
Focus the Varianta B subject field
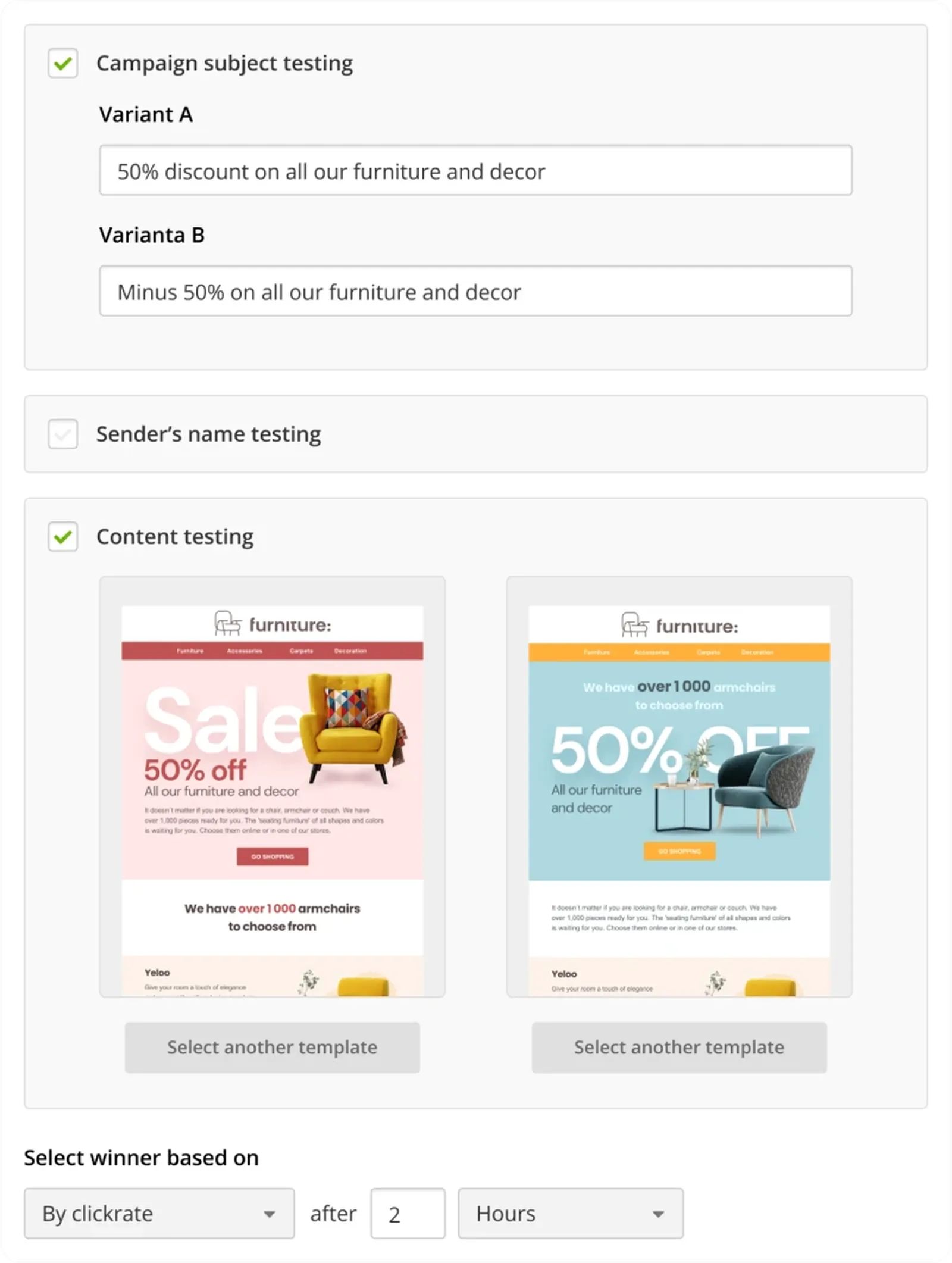pyautogui.click(x=475, y=292)
